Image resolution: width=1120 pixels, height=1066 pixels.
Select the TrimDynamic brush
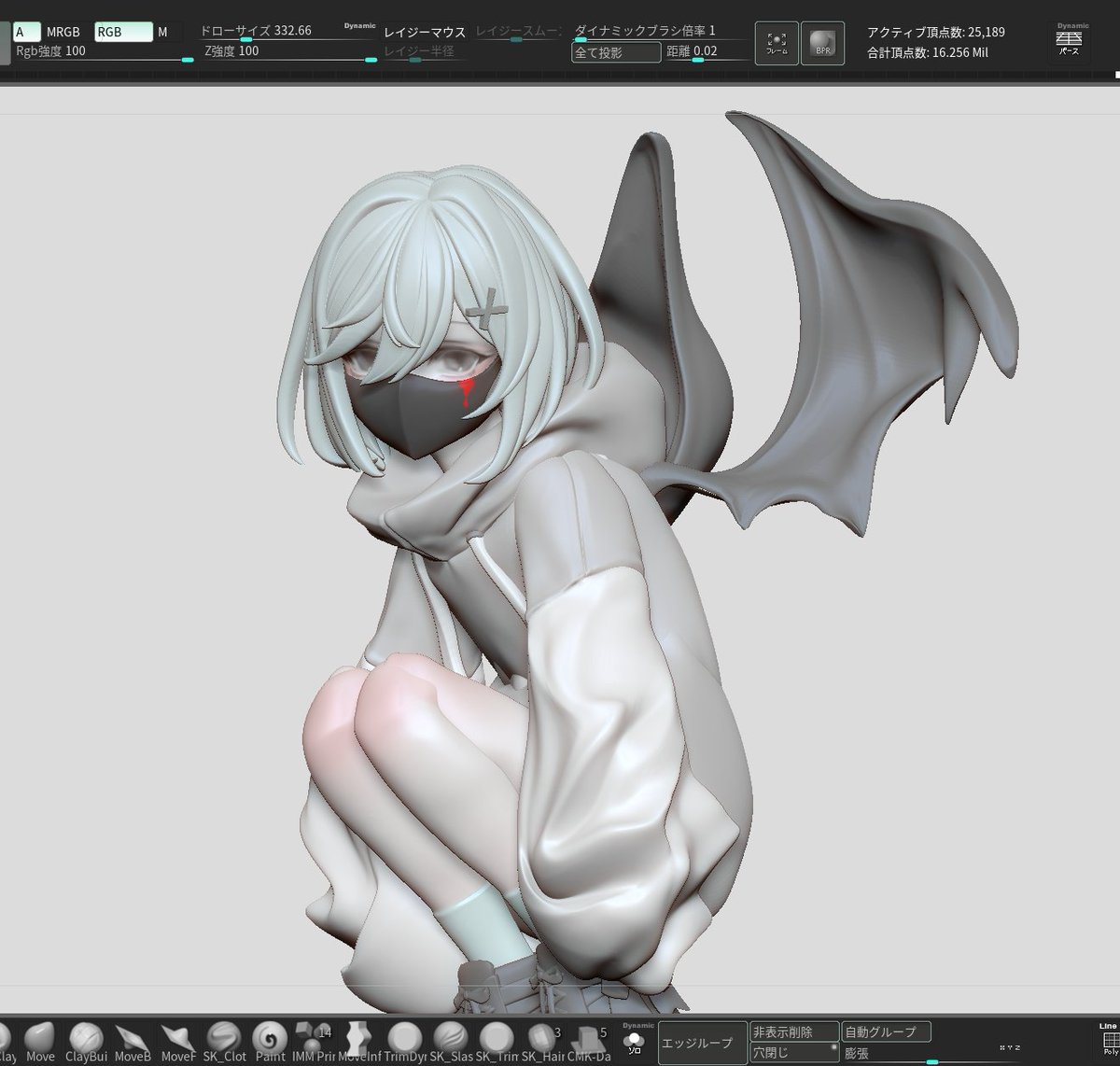pos(405,1042)
